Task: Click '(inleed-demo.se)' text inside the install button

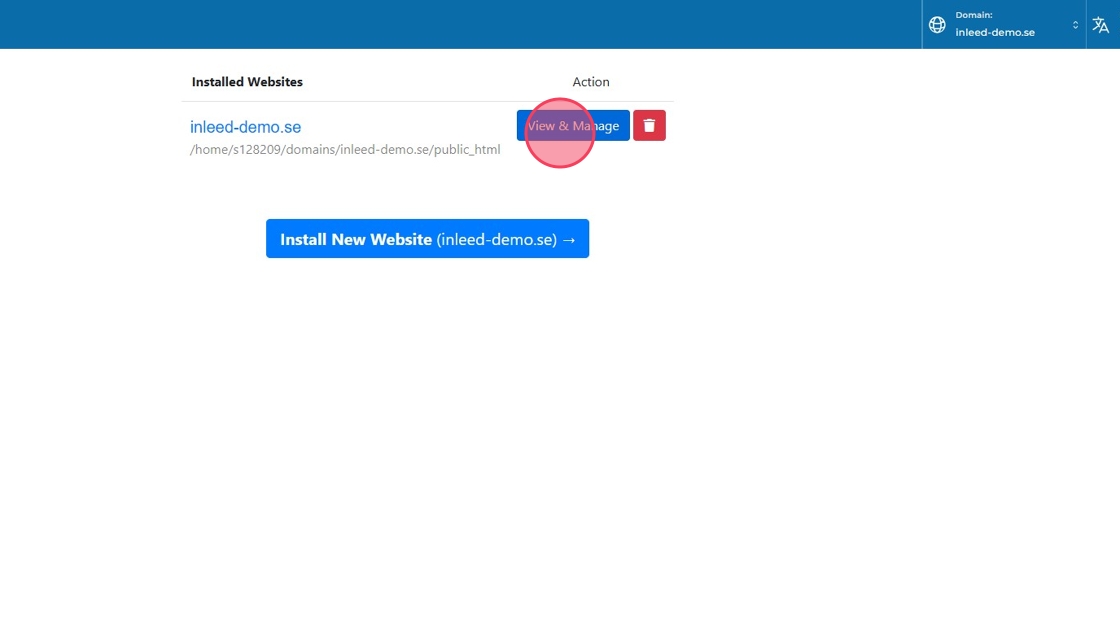Action: 496,240
